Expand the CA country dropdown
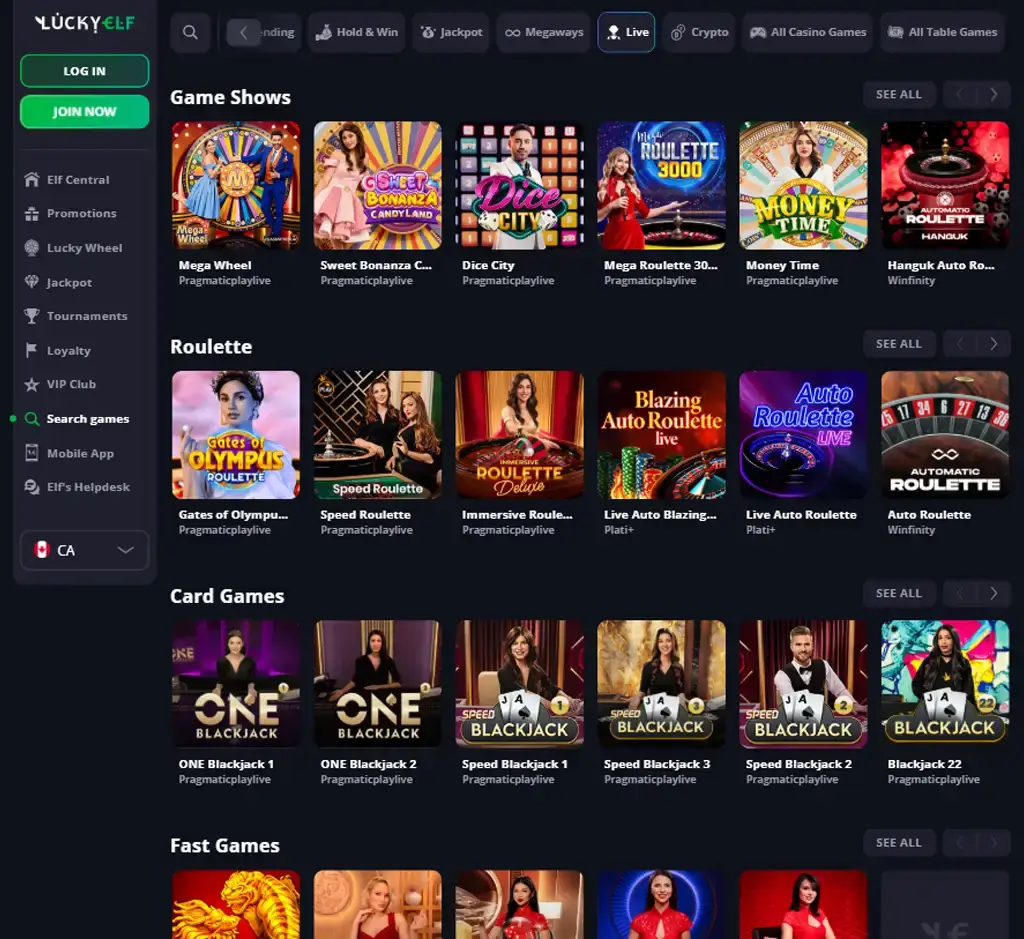Screen dimensions: 1024x939 (85, 550)
